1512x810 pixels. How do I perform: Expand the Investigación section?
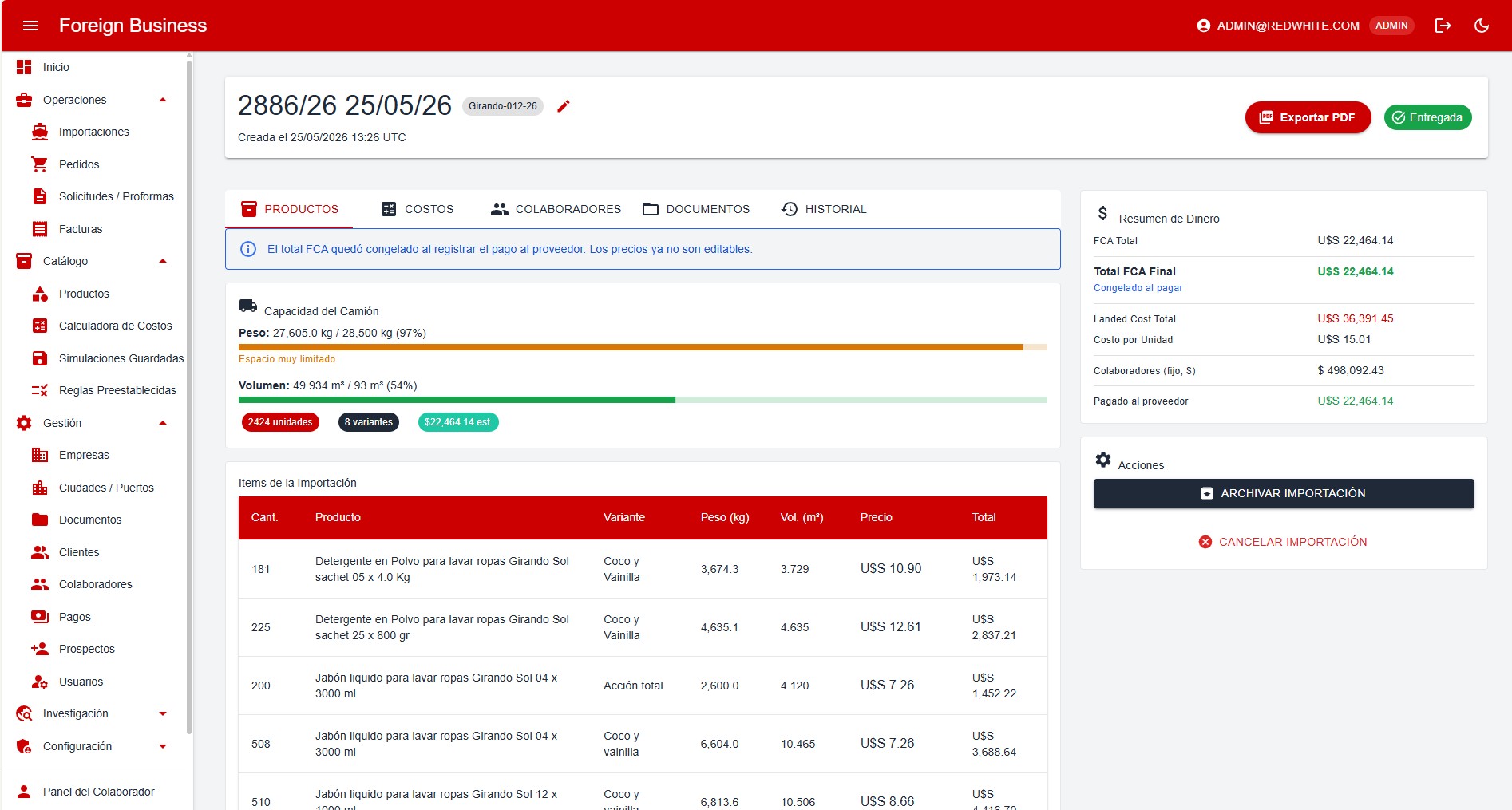pos(163,713)
